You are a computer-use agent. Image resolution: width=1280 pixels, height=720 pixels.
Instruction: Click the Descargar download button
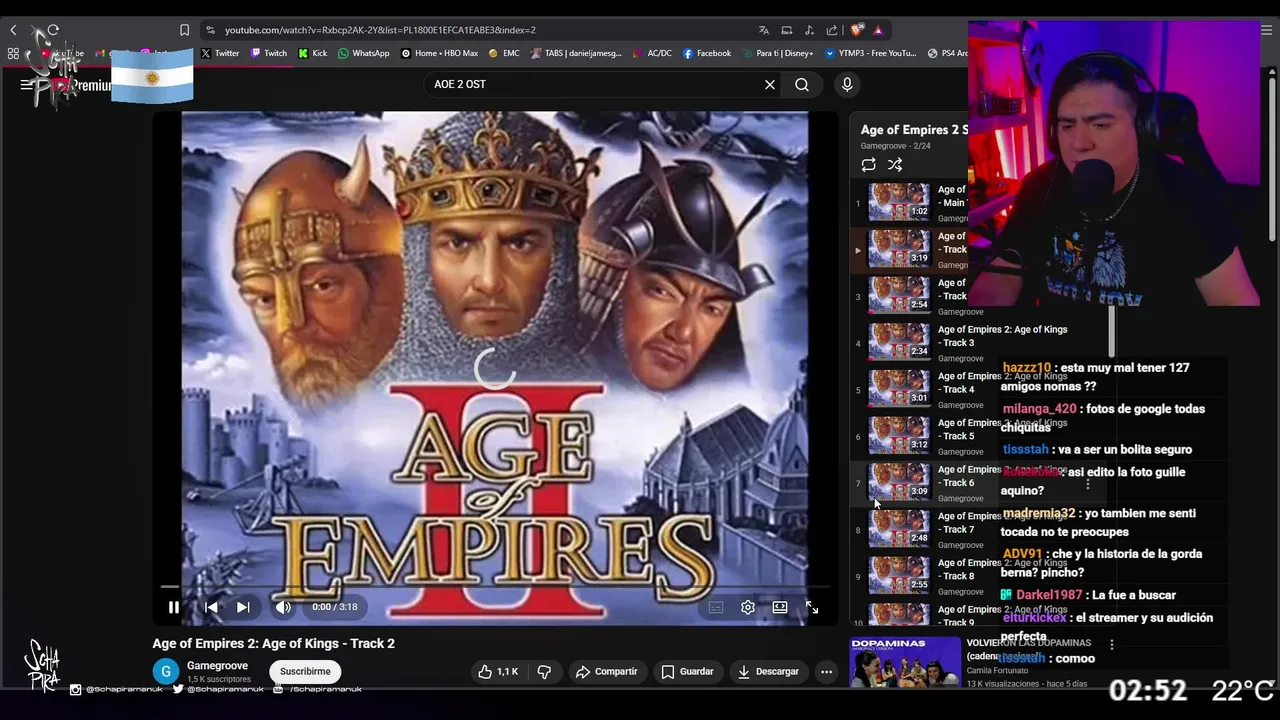click(x=768, y=672)
